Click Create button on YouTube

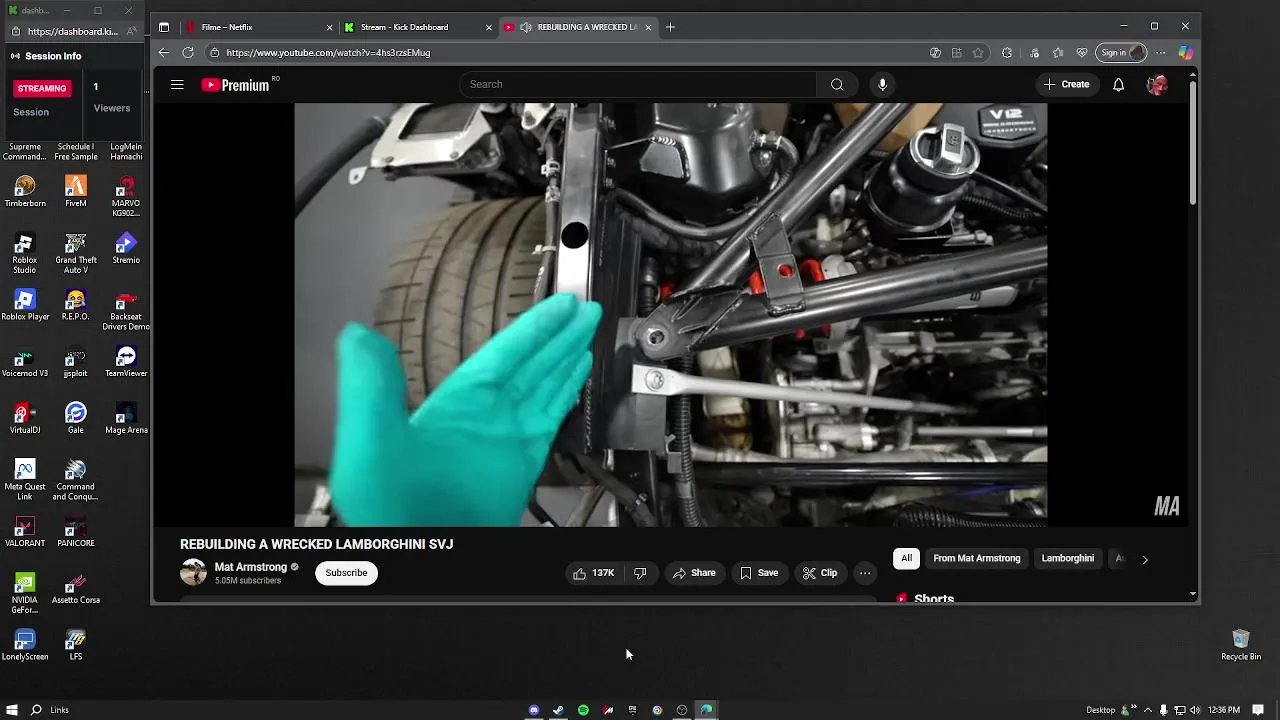[x=1067, y=85]
